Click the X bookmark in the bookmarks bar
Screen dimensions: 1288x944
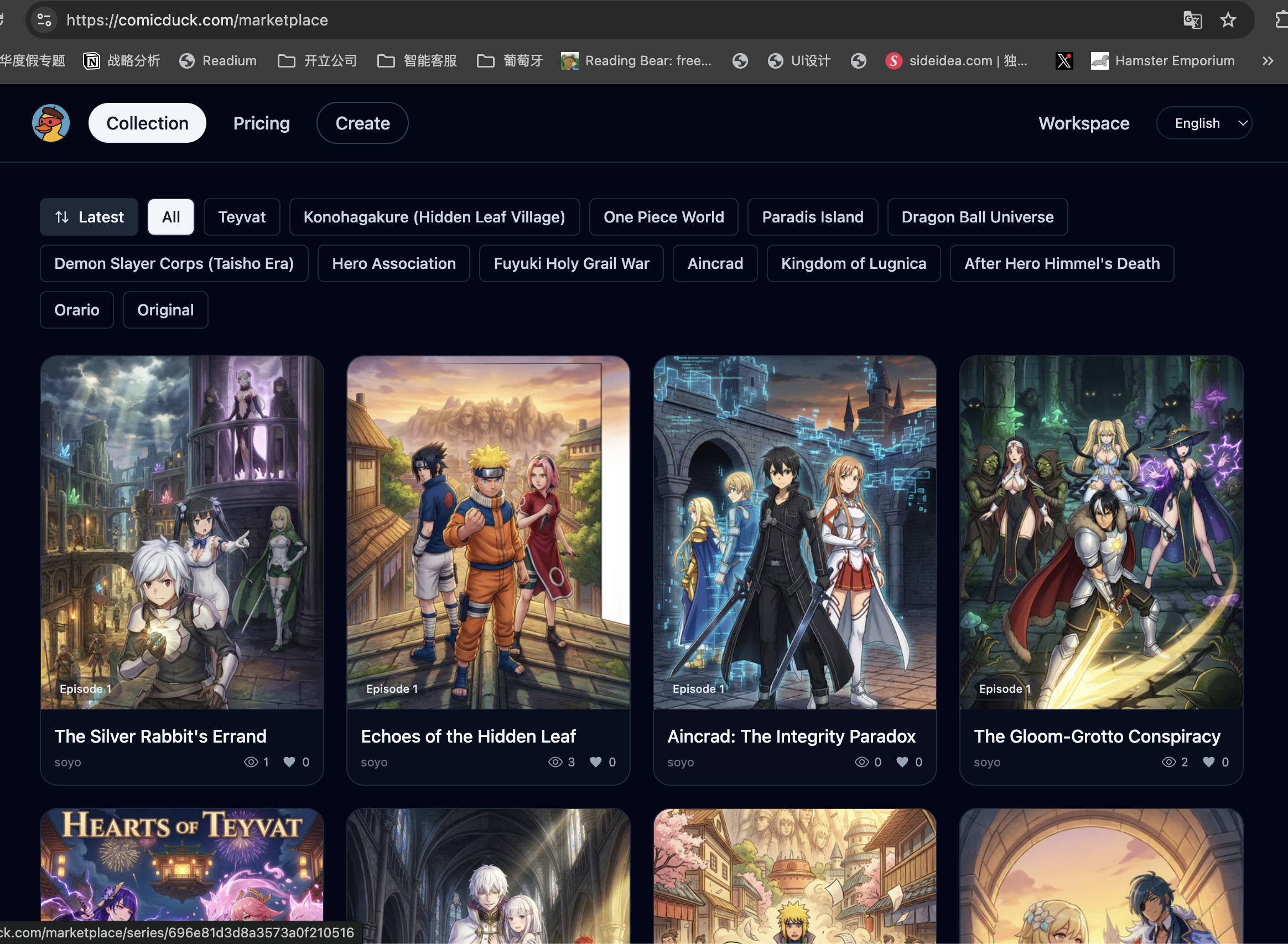1063,60
